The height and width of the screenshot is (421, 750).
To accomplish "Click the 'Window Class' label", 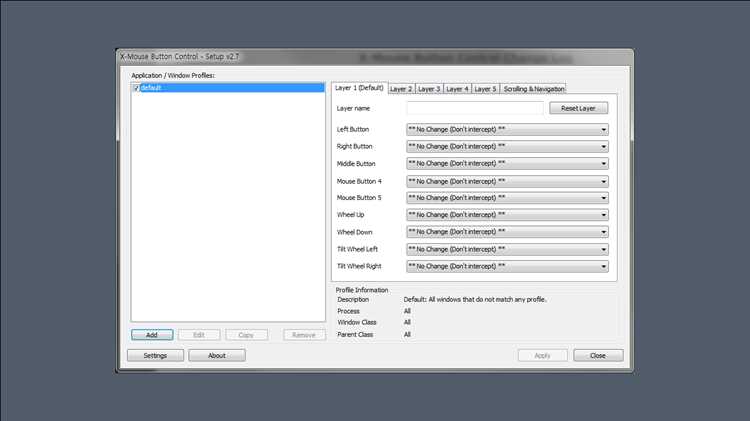I will tap(357, 322).
